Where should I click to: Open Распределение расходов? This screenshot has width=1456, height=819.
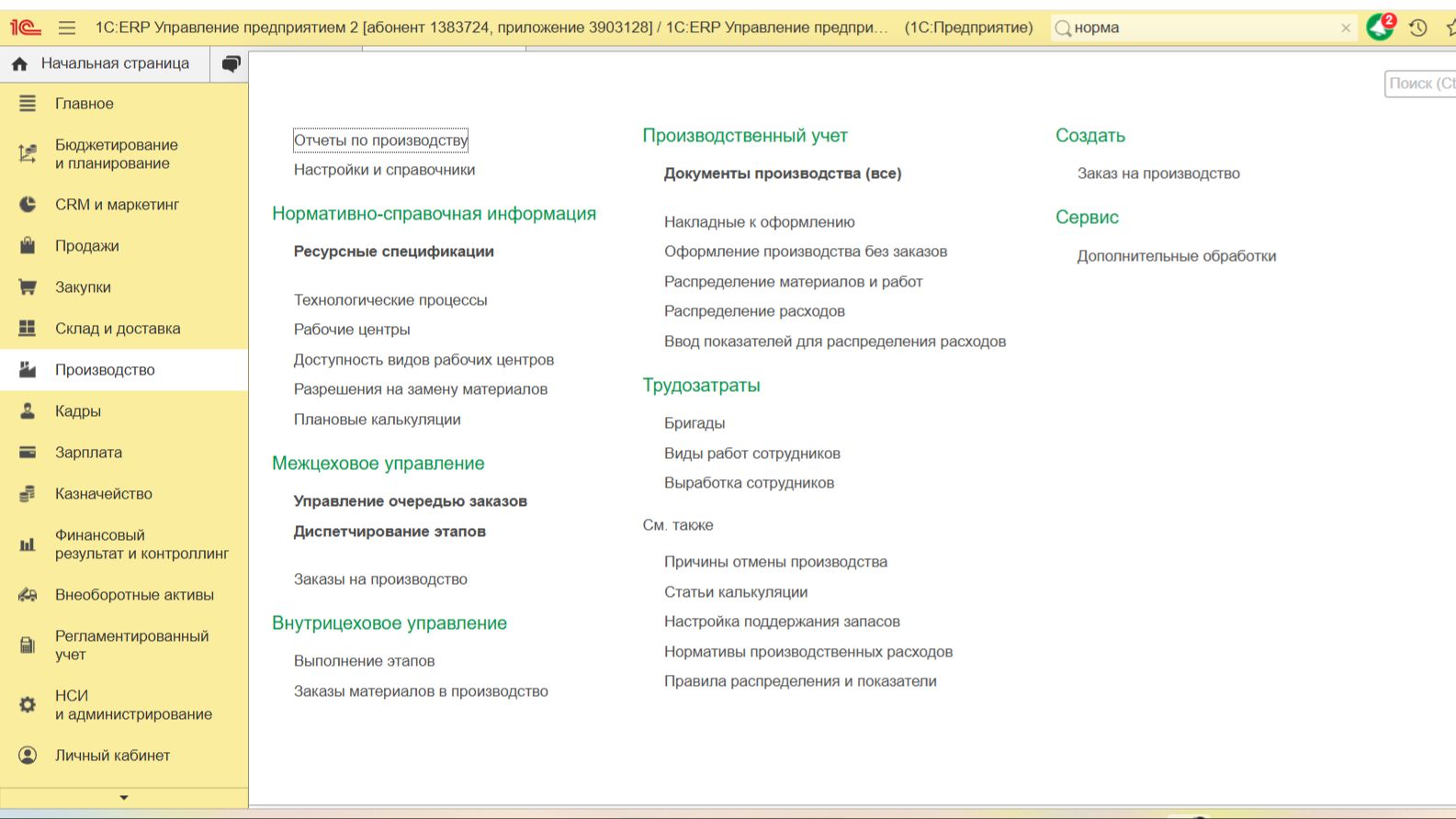tap(754, 311)
